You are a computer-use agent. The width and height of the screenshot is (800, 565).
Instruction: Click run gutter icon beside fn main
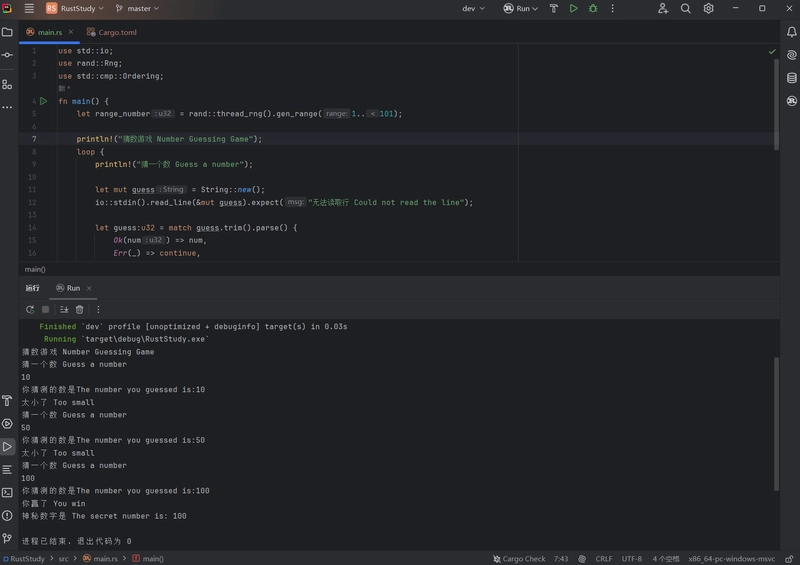[x=43, y=101]
